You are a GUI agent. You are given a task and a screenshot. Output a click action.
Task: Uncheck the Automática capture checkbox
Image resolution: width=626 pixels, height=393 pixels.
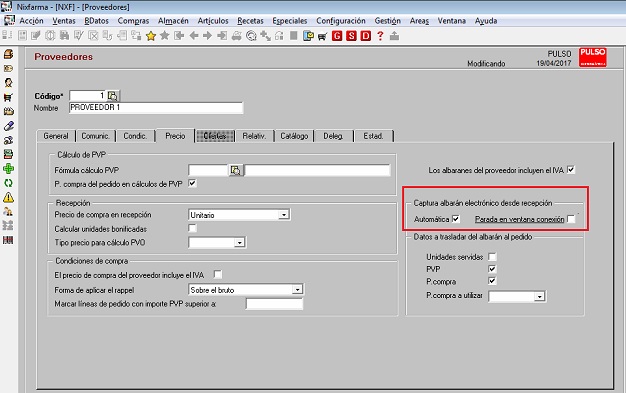click(456, 219)
